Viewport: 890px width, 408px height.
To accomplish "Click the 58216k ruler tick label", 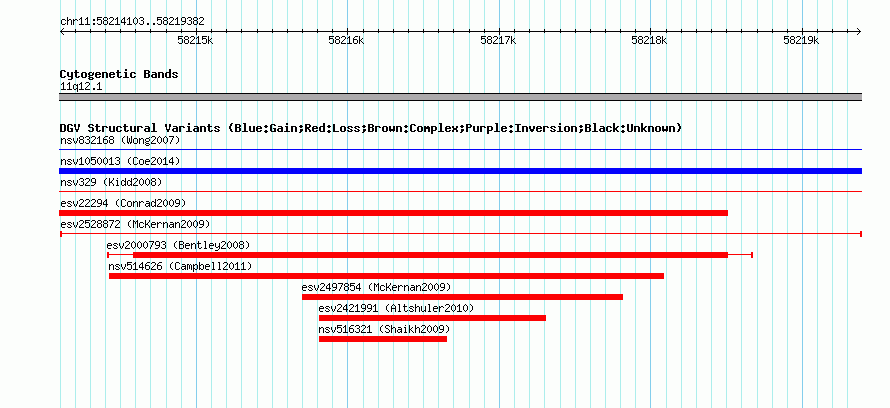I will tap(347, 40).
